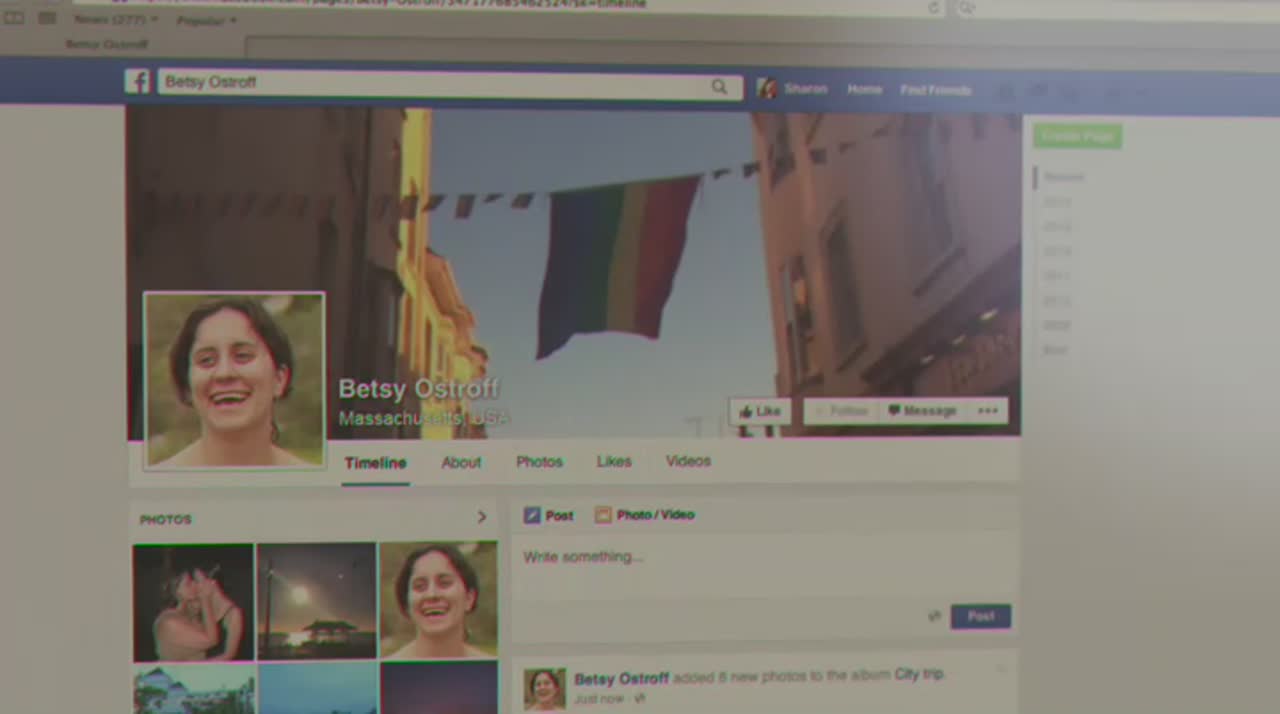Click the audience selector icon beside Post

tap(934, 616)
